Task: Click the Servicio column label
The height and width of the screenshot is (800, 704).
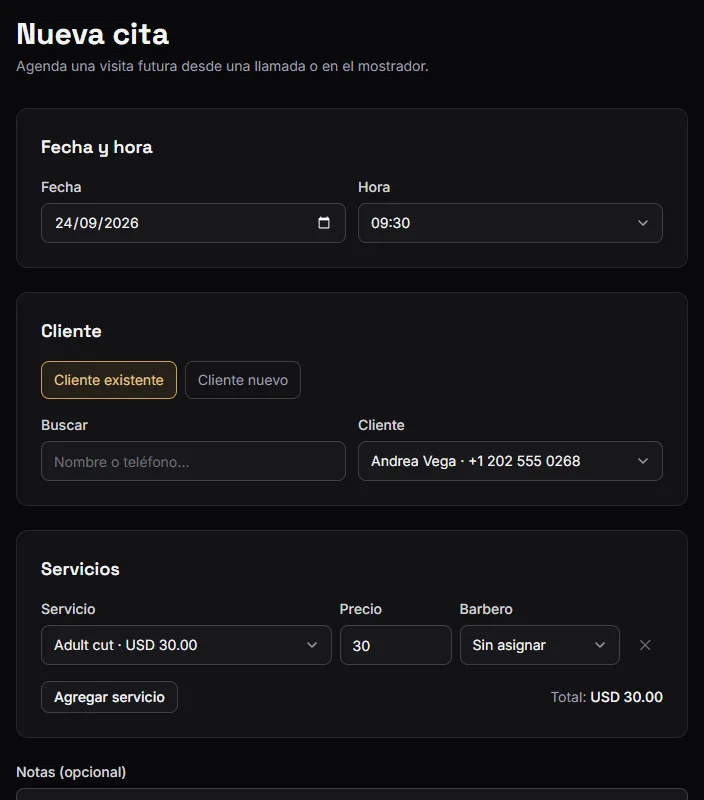Action: point(68,609)
